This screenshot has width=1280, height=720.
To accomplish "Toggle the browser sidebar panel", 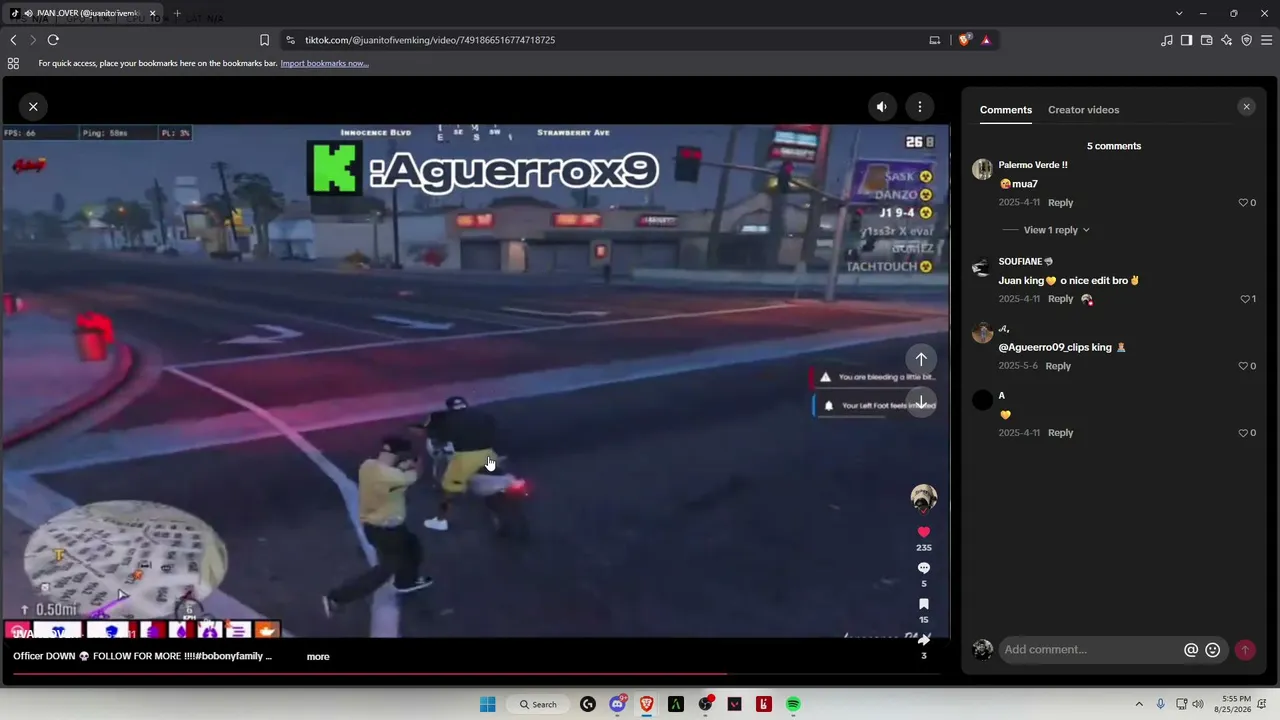I will pyautogui.click(x=1186, y=40).
